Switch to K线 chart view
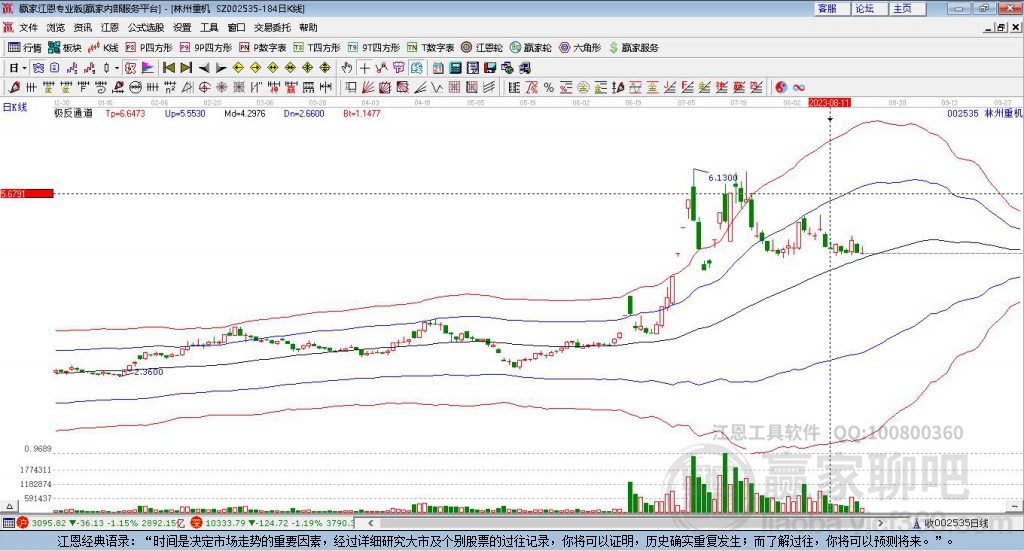 pyautogui.click(x=104, y=48)
